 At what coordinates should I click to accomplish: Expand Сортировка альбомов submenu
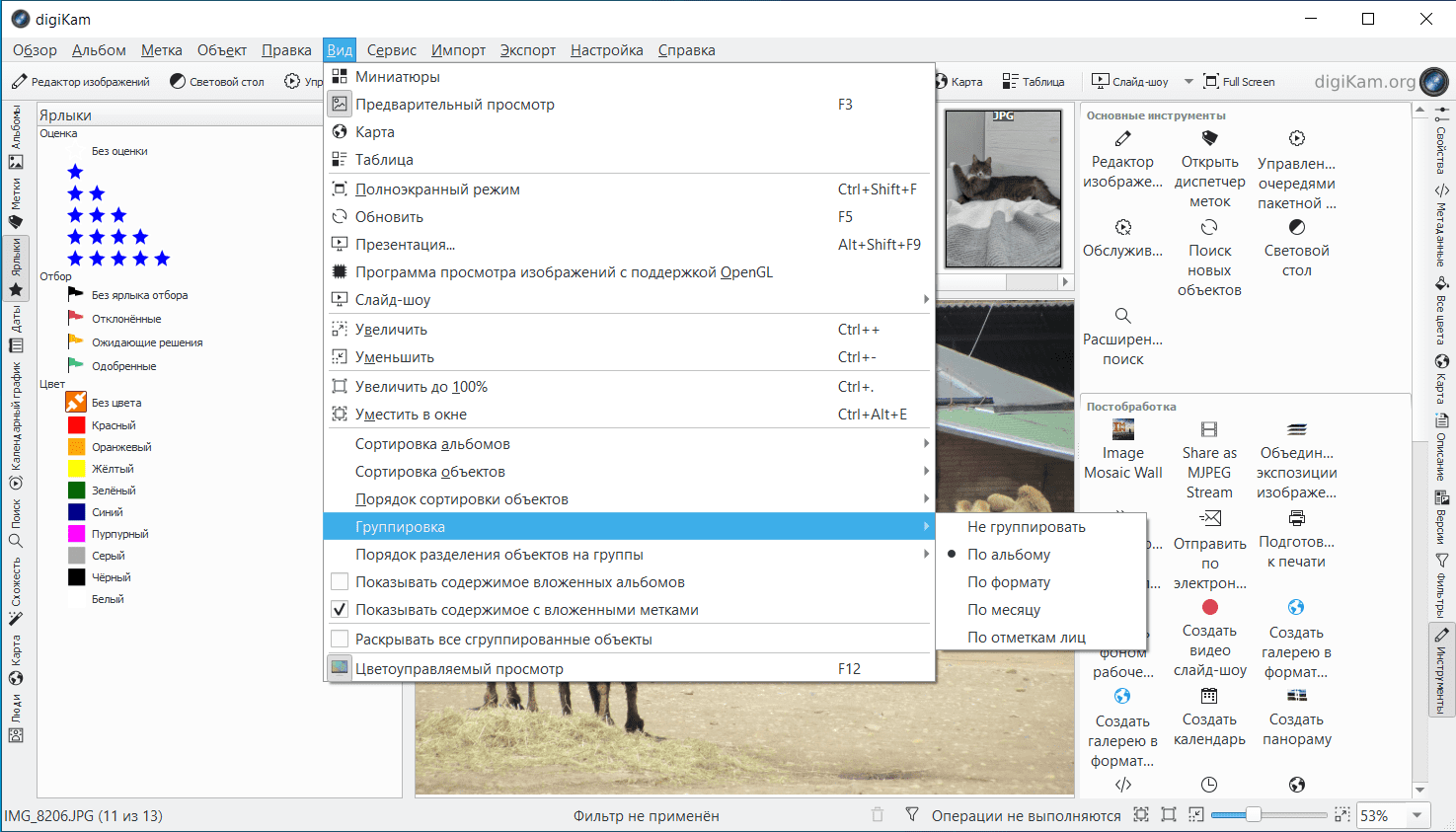(630, 444)
